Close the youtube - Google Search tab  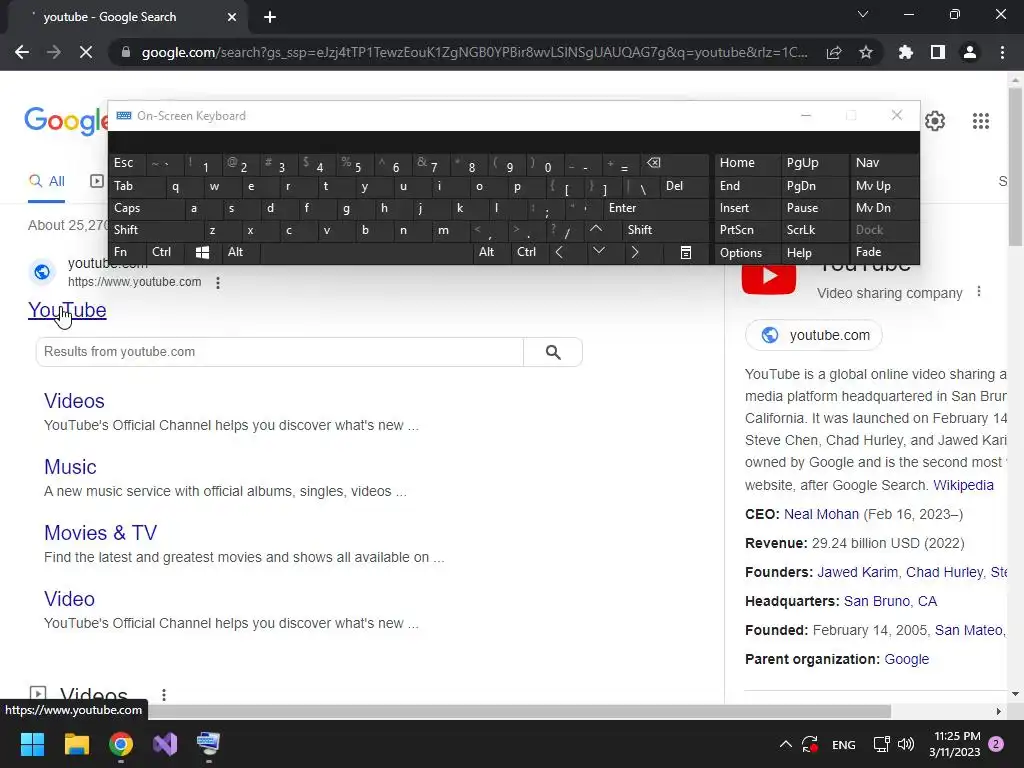(232, 17)
